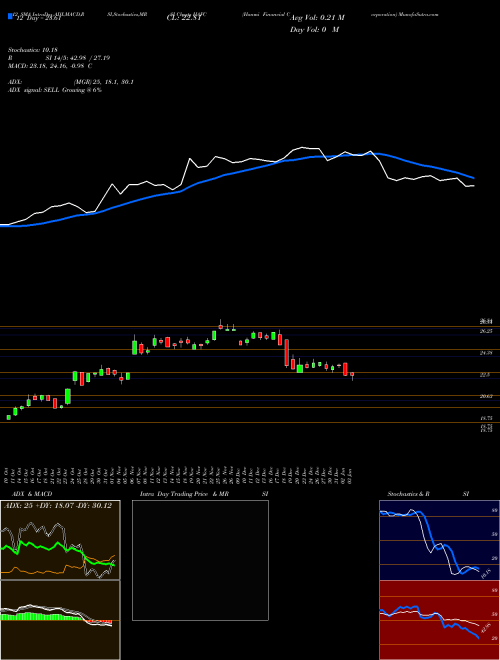Click the '12 Day = 23.61' label
500x660 pixels.
pyautogui.click(x=39, y=18)
